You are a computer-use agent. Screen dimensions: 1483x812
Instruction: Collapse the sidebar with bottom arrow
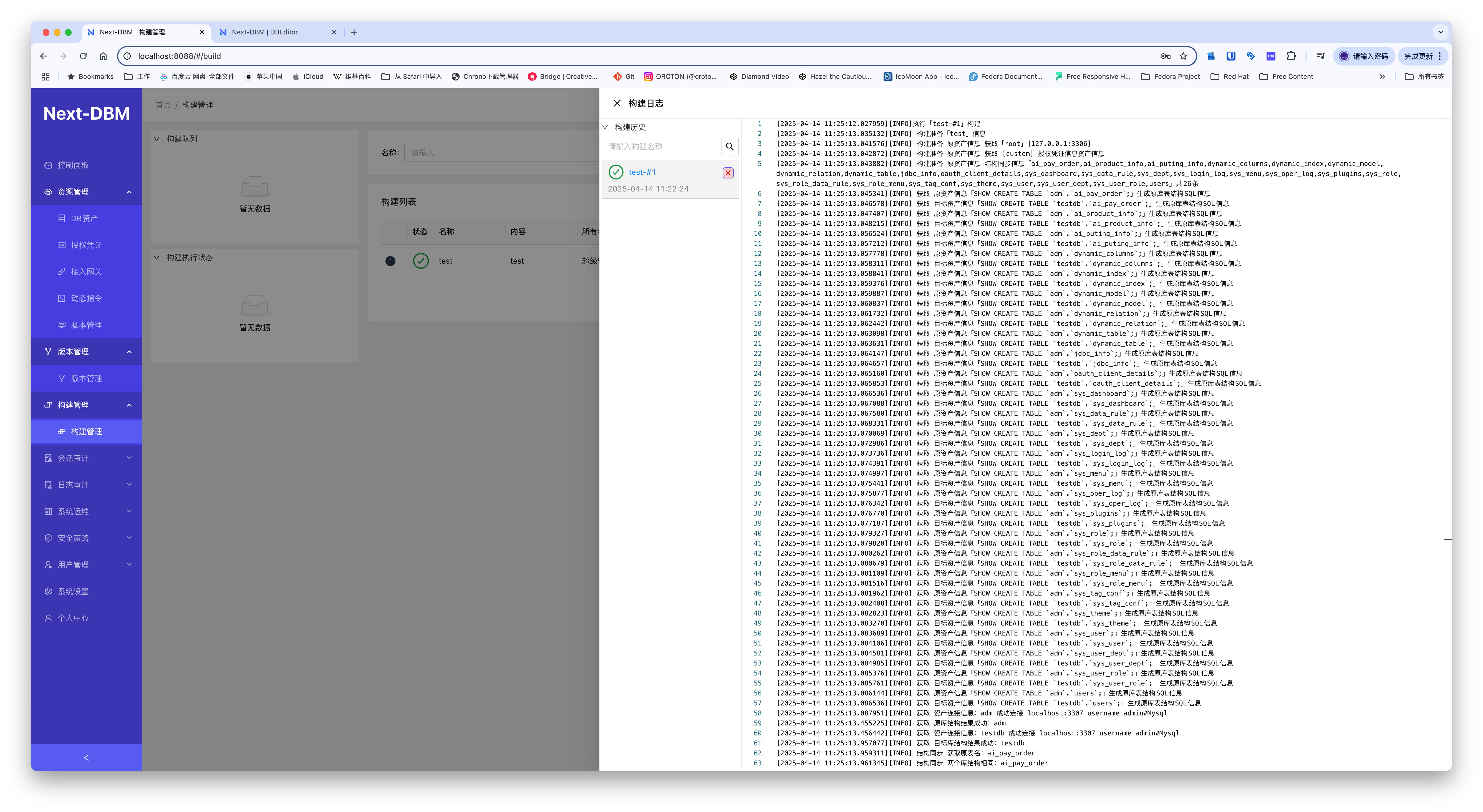pyautogui.click(x=86, y=757)
